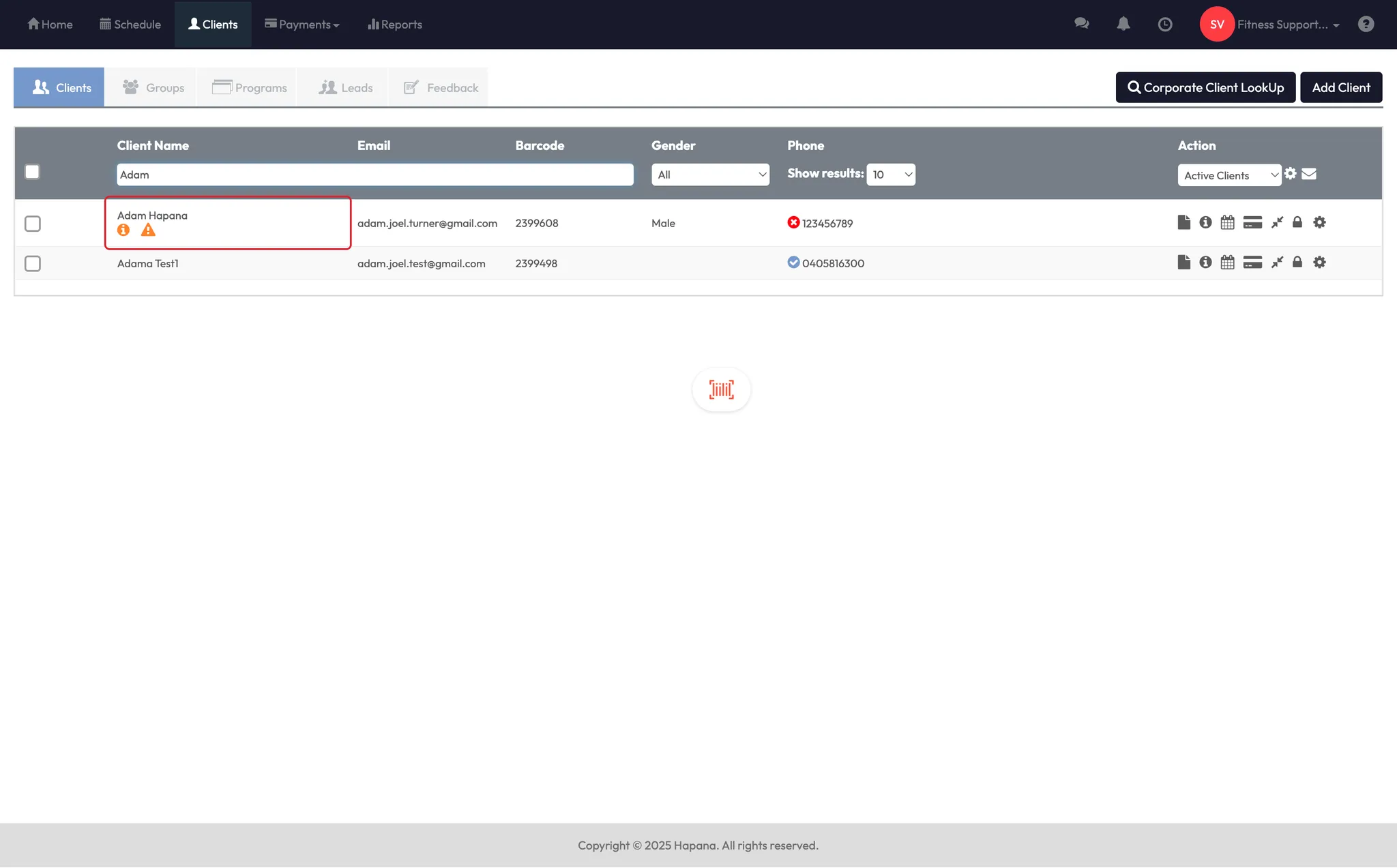
Task: Switch to the Leads tab
Action: 346,88
